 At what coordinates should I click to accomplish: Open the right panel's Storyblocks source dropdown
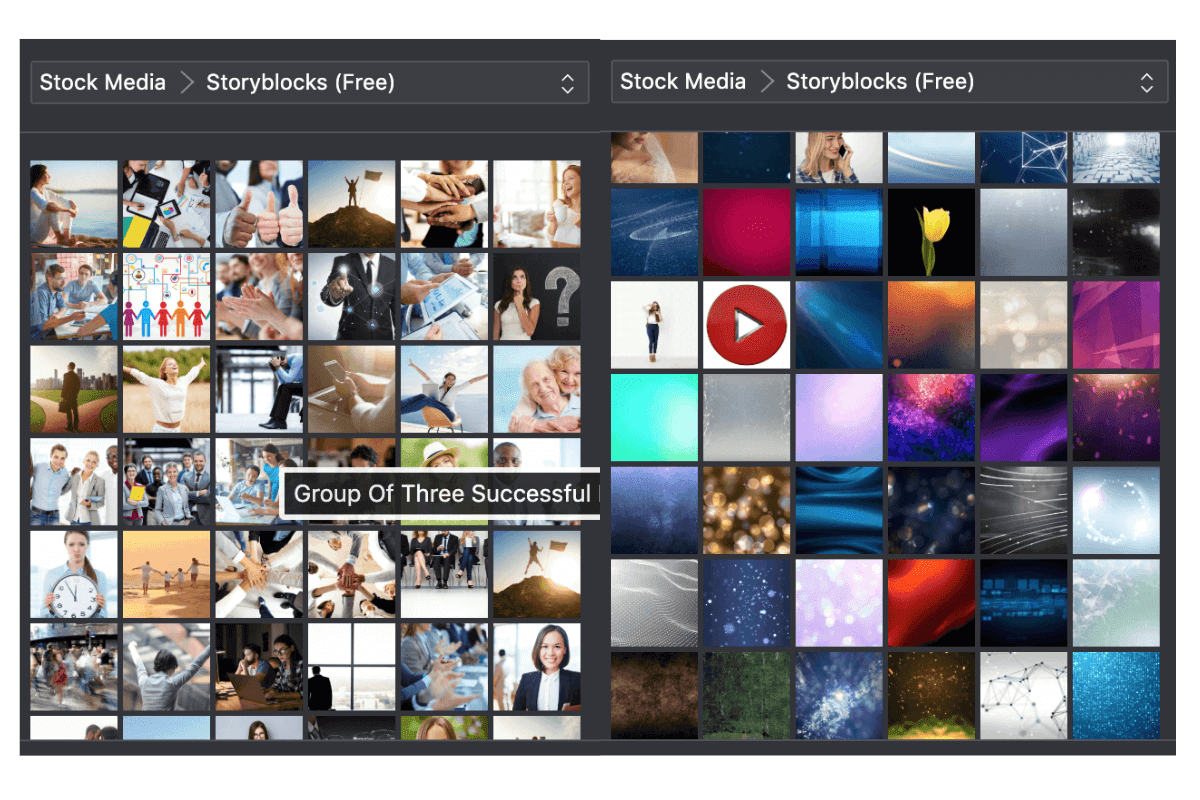coord(889,81)
